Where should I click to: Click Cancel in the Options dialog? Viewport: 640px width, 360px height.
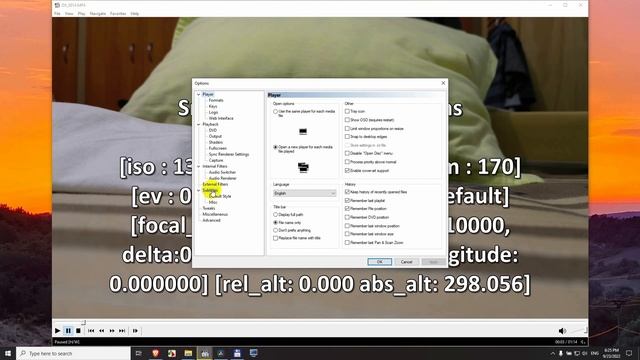(407, 262)
